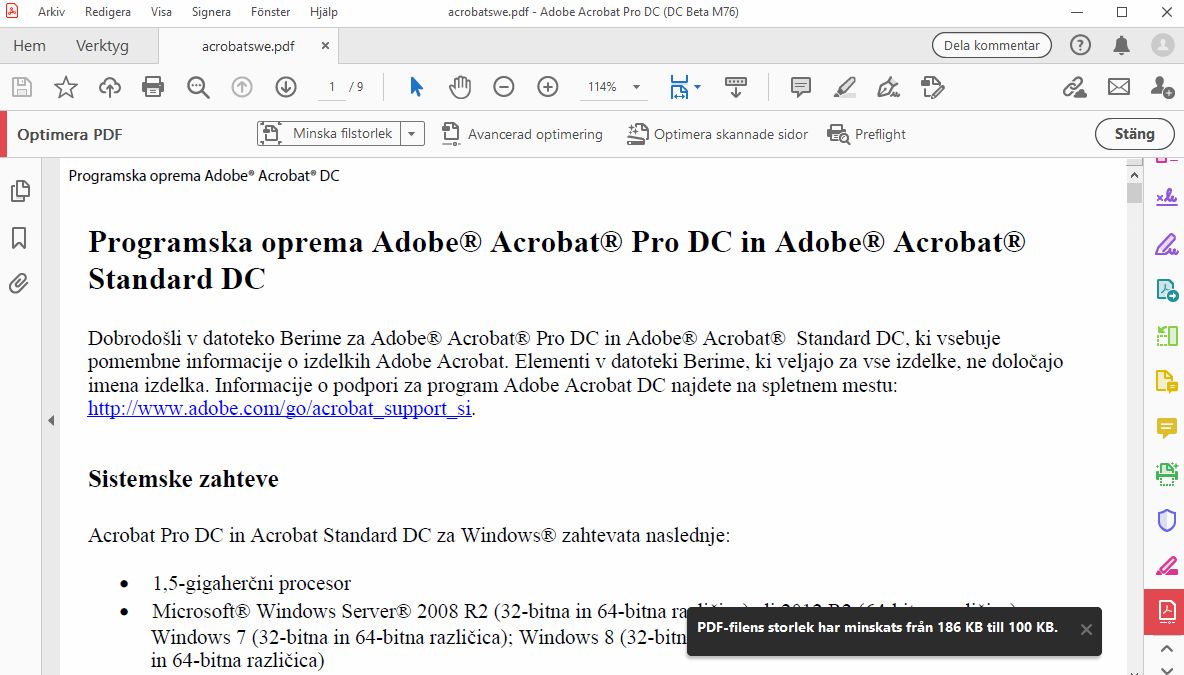Screen dimensions: 1184x675
Task: Click Optimera skannade sidor
Action: point(717,134)
